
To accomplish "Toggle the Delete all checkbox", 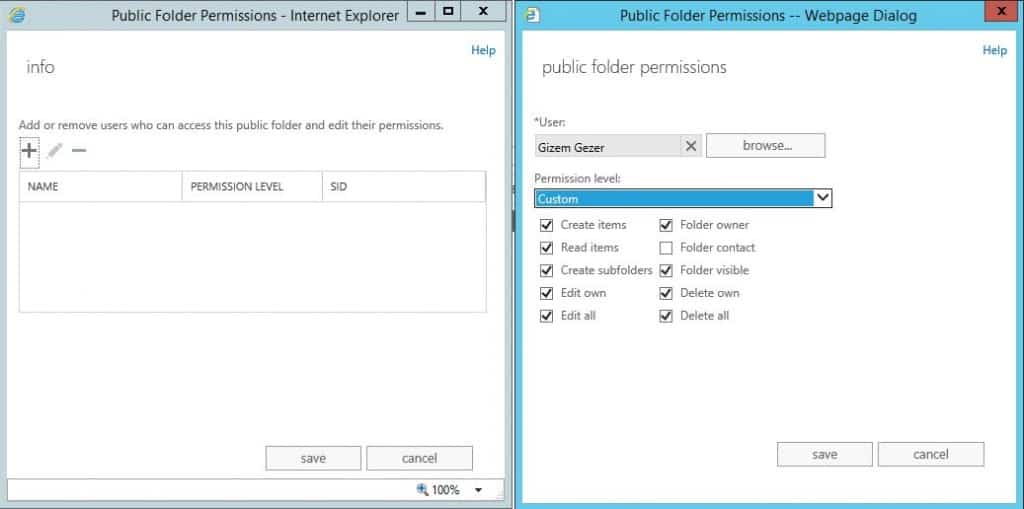I will click(x=666, y=316).
